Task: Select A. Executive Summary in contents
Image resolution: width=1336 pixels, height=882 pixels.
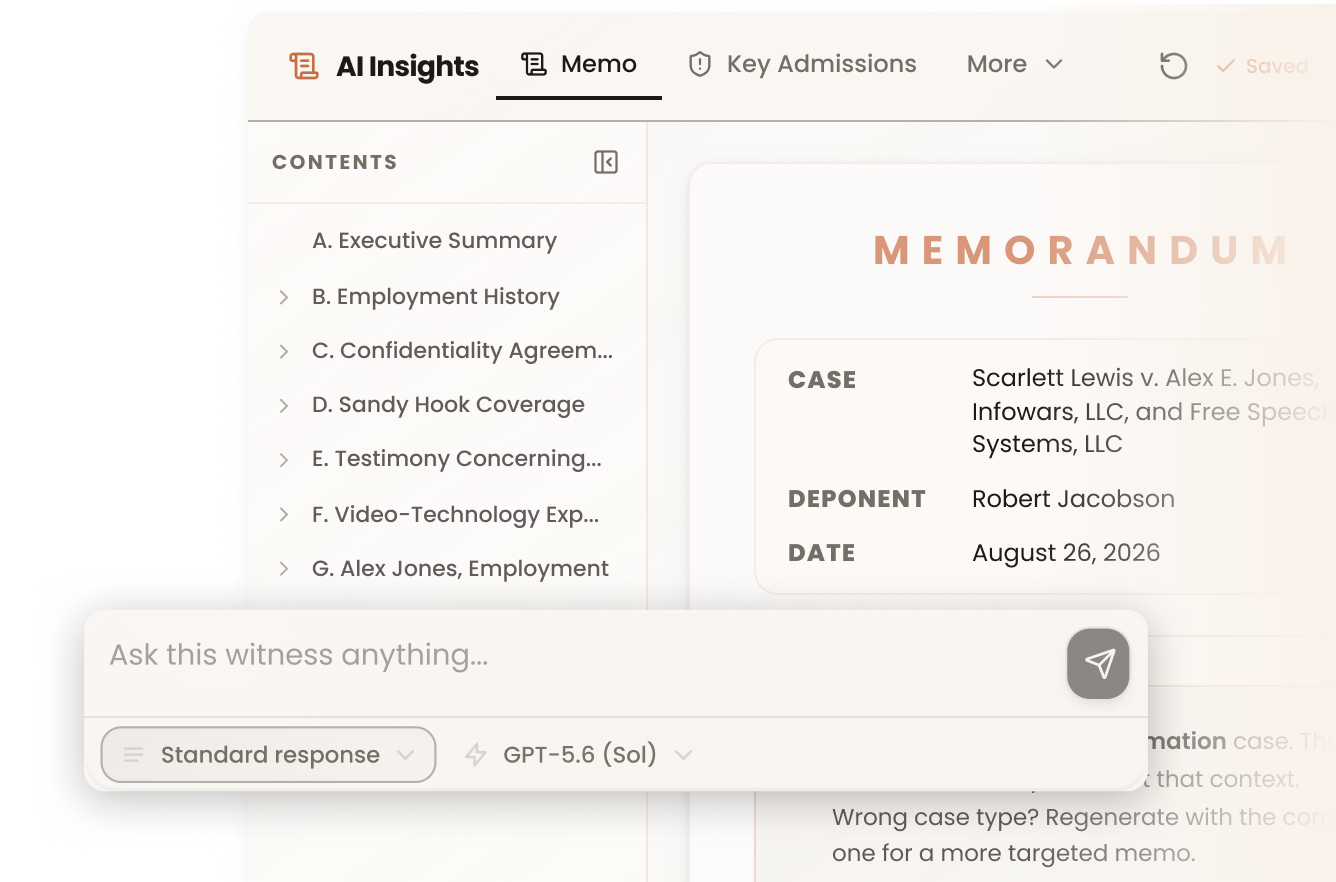Action: 434,241
